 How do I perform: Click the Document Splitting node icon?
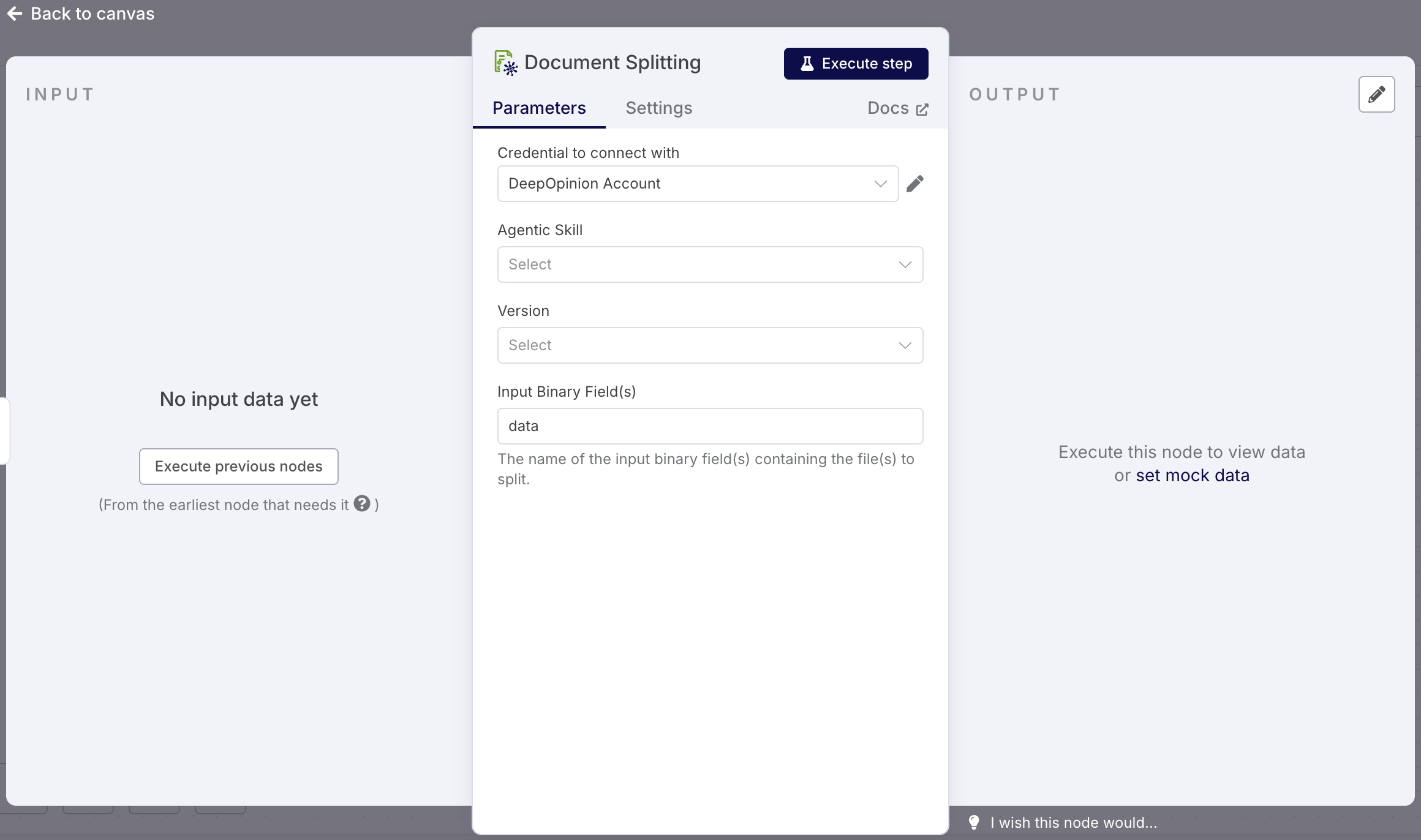[506, 63]
